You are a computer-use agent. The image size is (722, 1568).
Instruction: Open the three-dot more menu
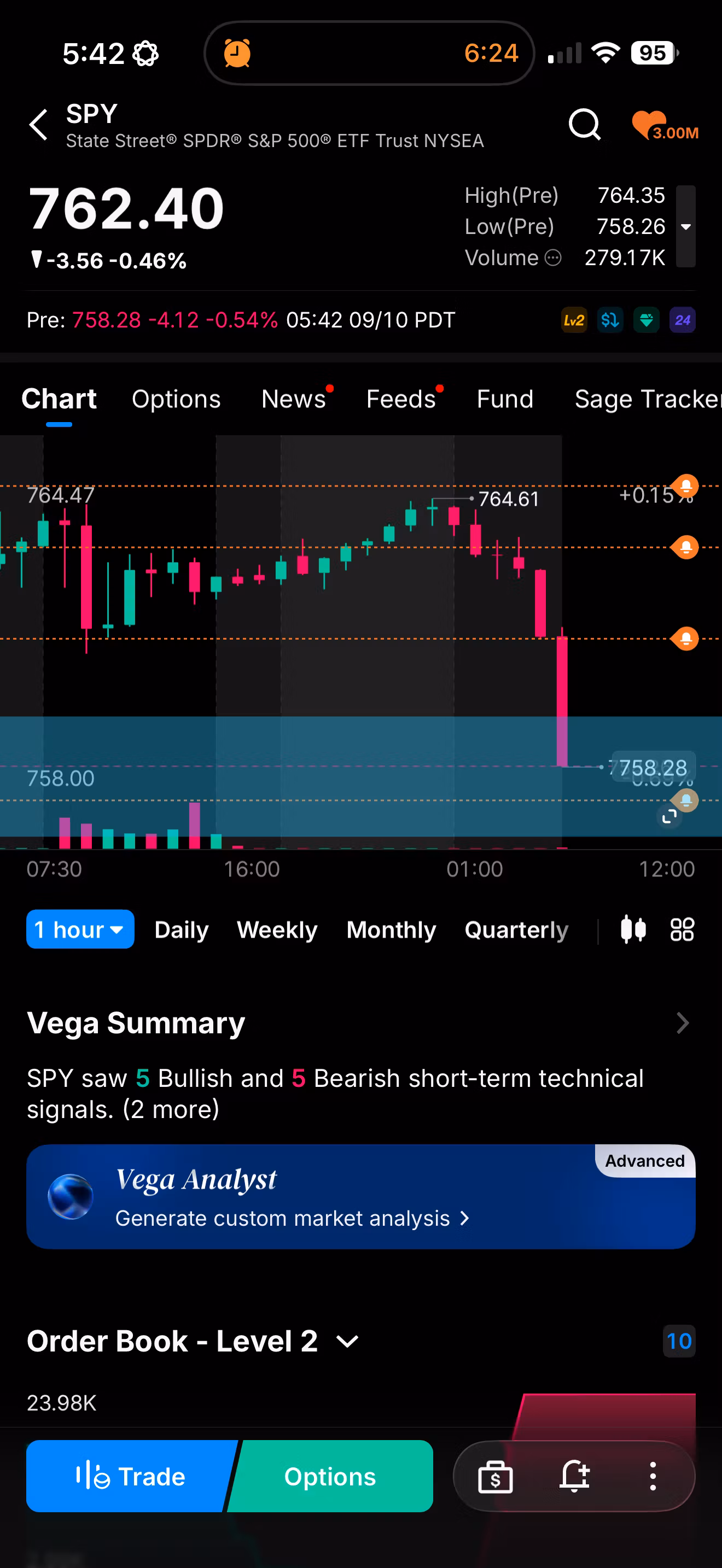click(x=653, y=1476)
